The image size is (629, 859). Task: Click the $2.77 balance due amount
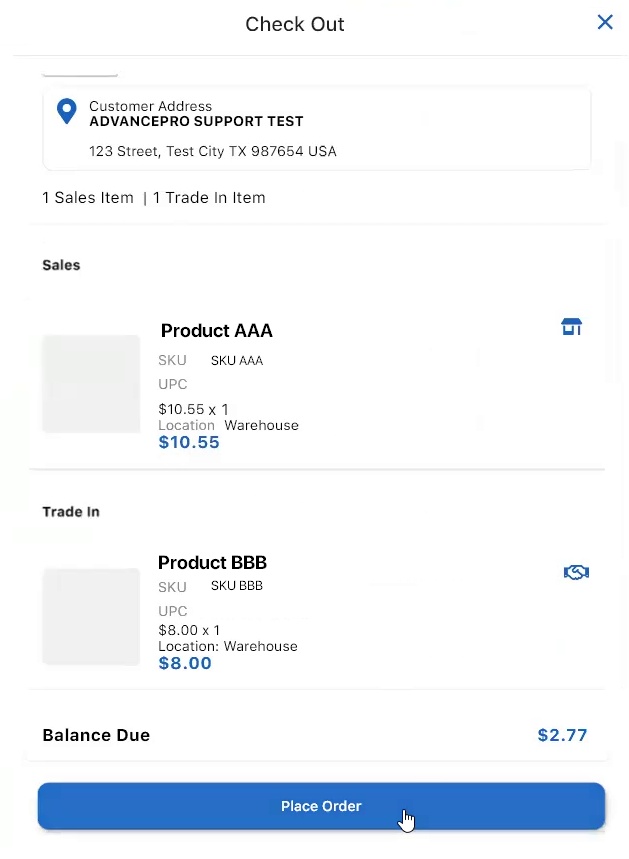tap(562, 736)
